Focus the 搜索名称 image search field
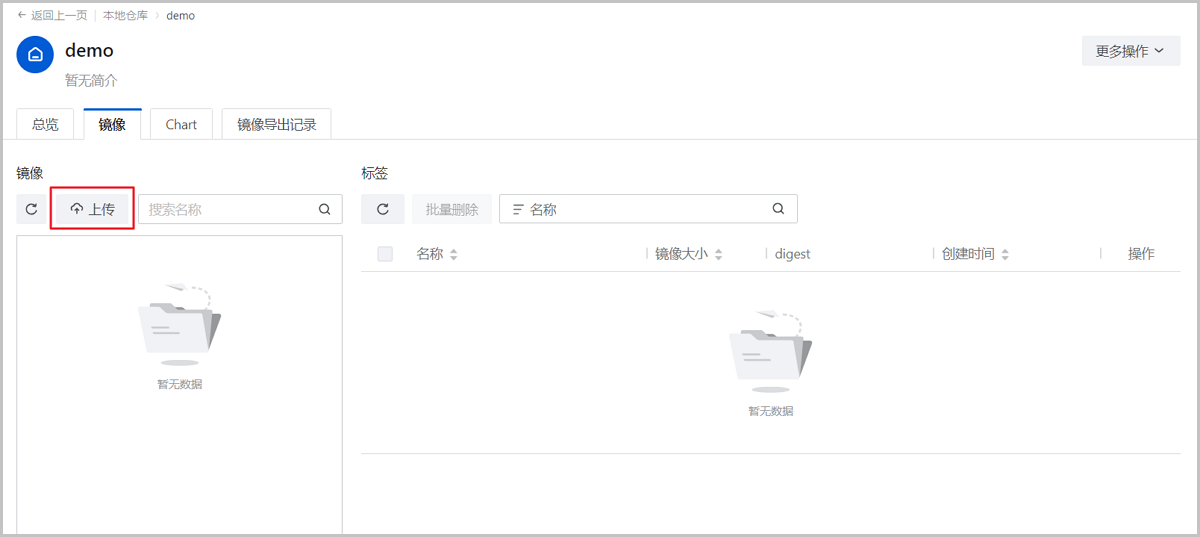This screenshot has height=537, width=1200. [x=228, y=209]
